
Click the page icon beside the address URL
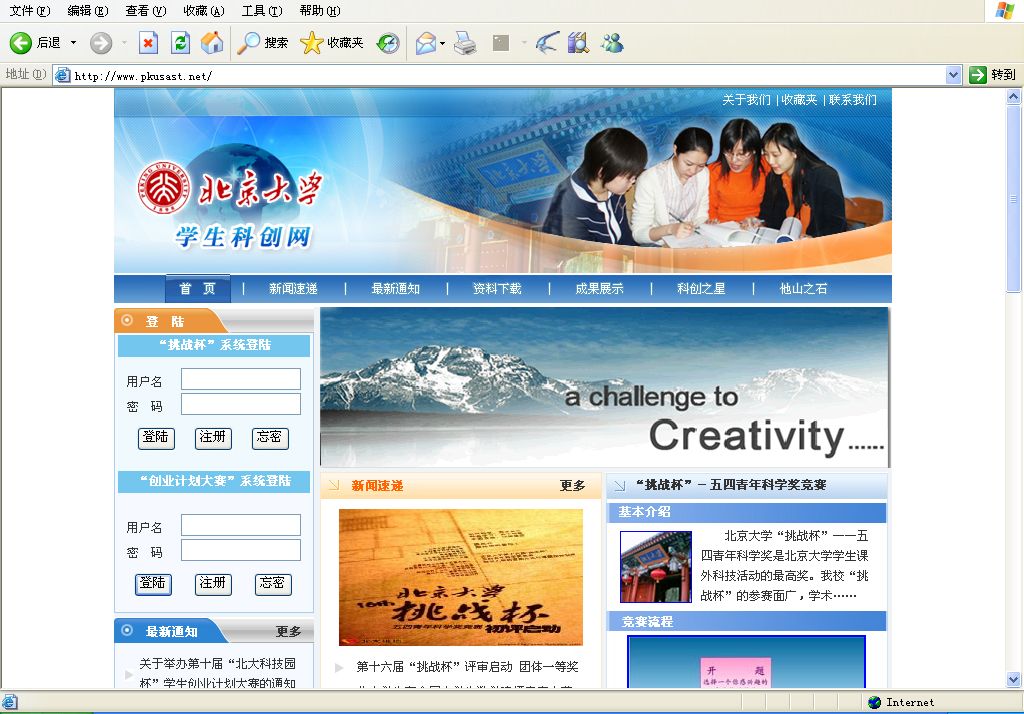click(63, 75)
